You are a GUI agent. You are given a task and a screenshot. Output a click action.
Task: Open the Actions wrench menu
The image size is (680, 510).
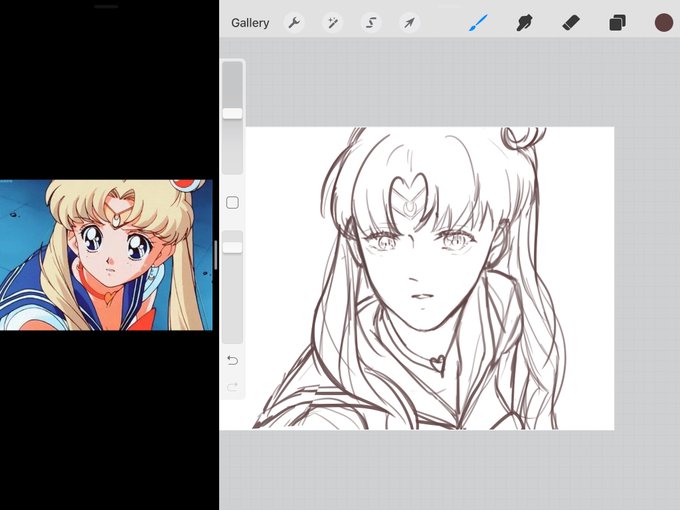pos(294,23)
